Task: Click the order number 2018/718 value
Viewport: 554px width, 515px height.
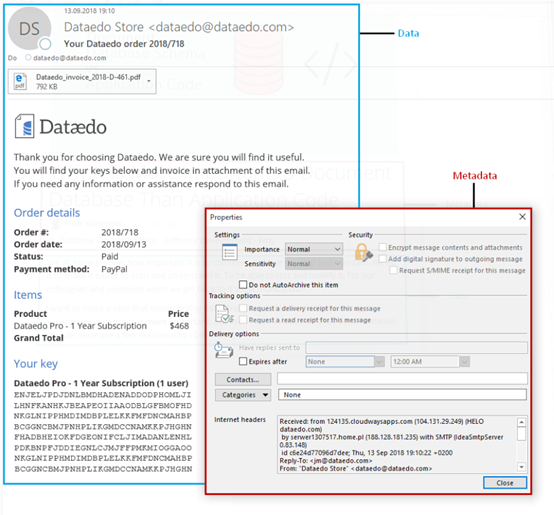Action: point(120,232)
